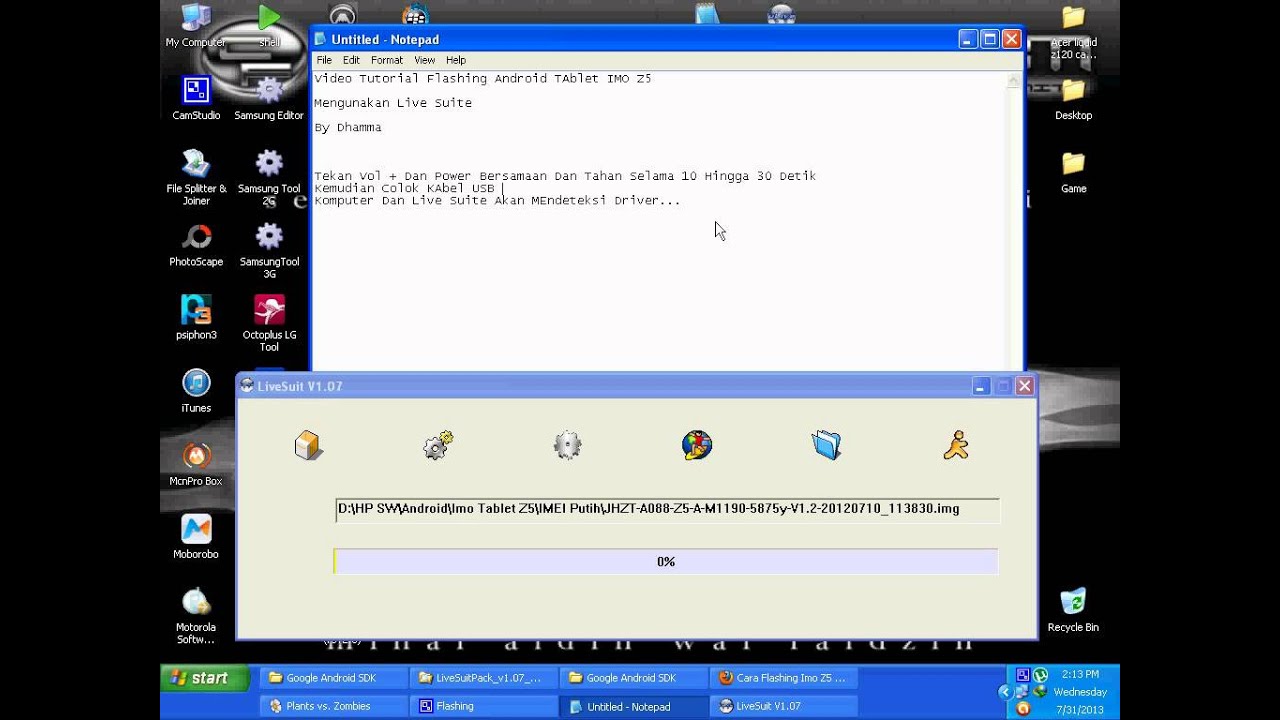Select the Samsung Editor desktop icon

[x=269, y=98]
